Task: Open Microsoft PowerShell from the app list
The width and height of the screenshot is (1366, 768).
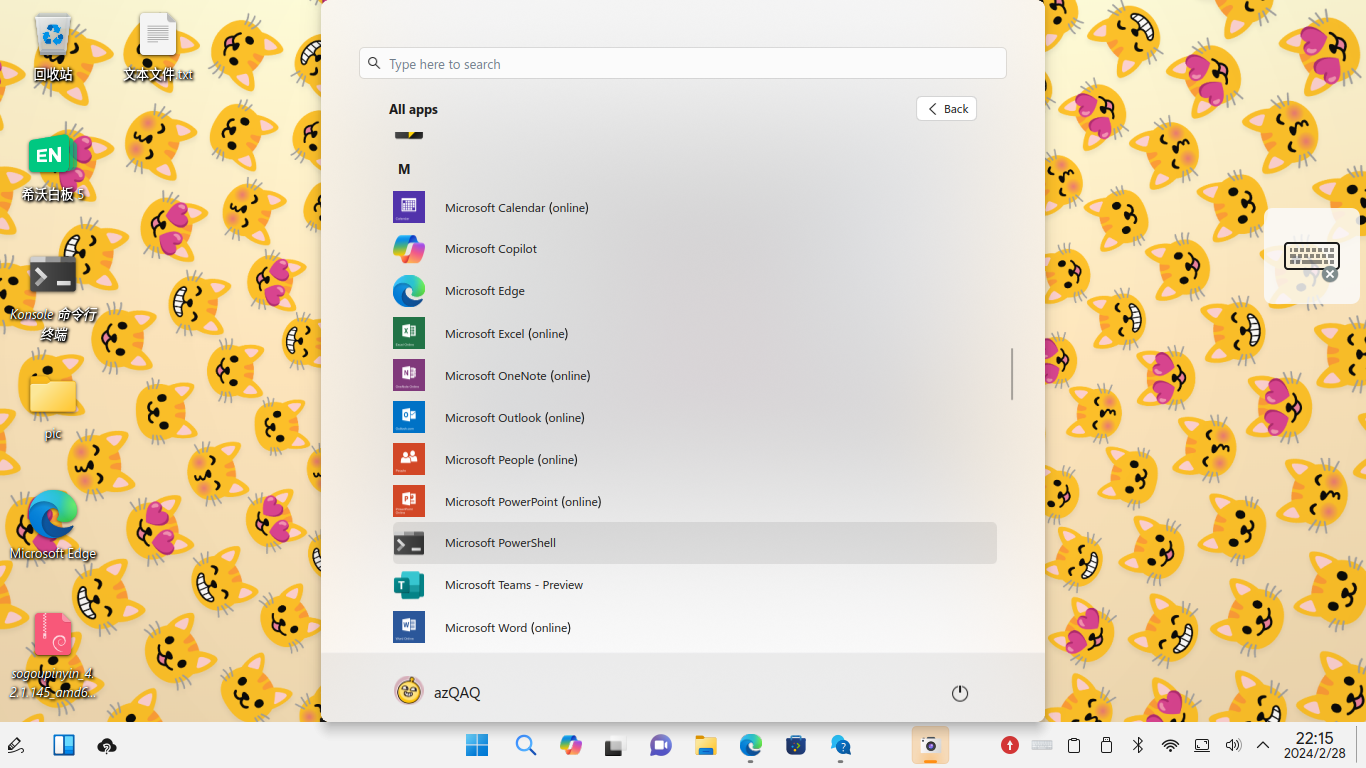Action: coord(695,543)
